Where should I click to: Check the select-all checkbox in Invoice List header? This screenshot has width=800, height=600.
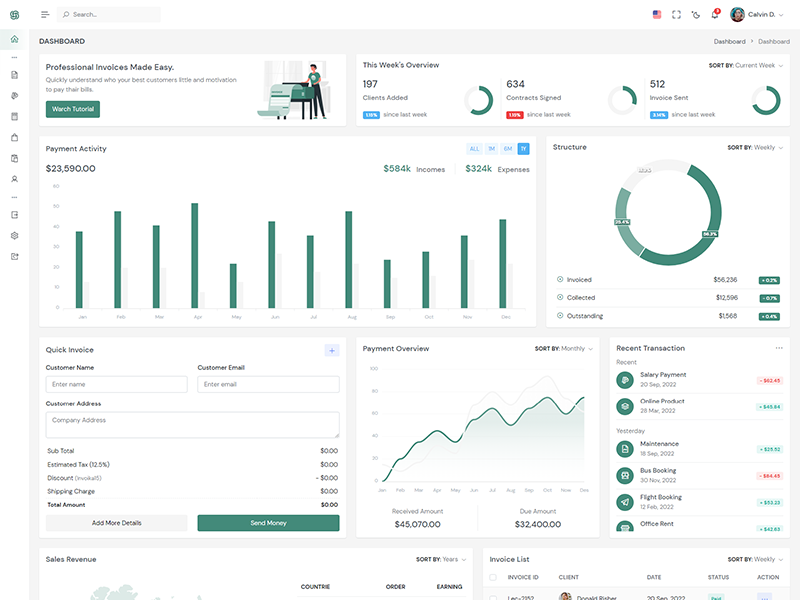click(x=492, y=577)
